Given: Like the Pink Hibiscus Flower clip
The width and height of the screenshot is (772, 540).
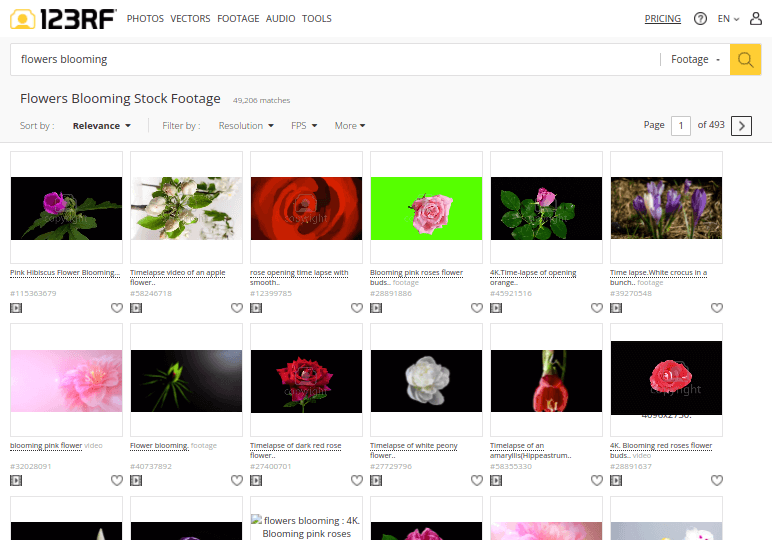Looking at the screenshot, I should 116,308.
